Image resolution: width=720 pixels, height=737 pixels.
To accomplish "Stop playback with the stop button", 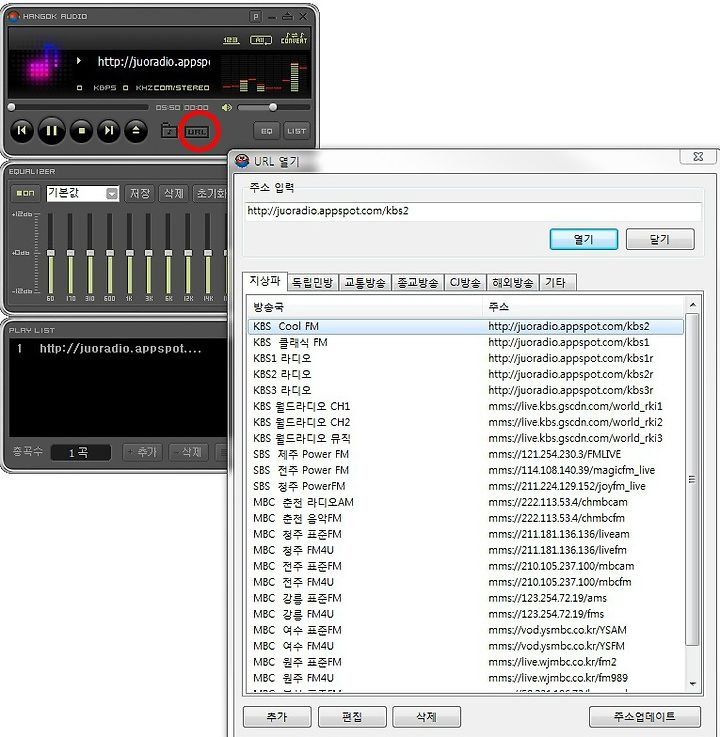I will 82,131.
